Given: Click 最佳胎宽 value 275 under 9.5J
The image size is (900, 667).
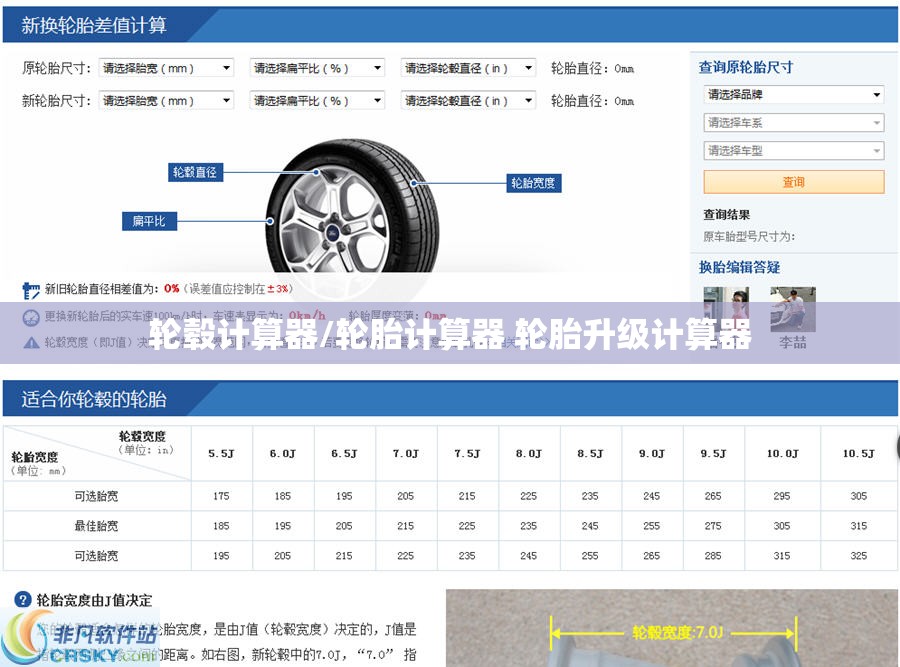Looking at the screenshot, I should (713, 526).
